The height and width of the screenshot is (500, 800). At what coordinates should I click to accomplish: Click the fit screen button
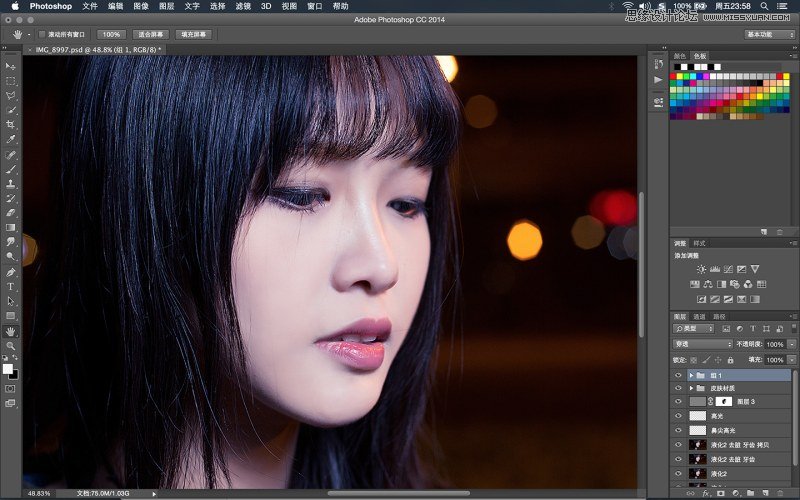point(151,34)
